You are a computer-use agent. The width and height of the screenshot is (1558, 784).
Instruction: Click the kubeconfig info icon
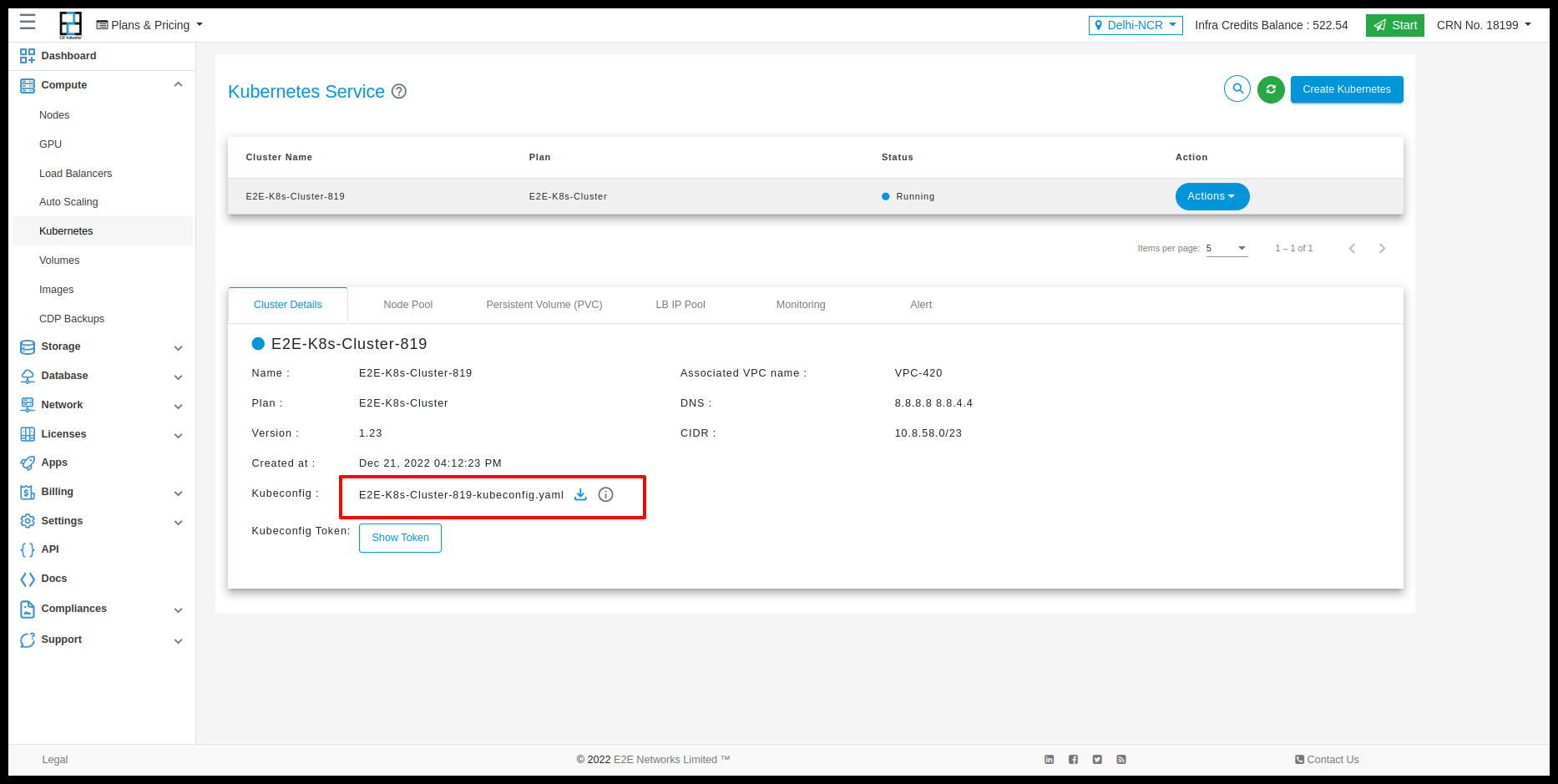click(x=606, y=494)
